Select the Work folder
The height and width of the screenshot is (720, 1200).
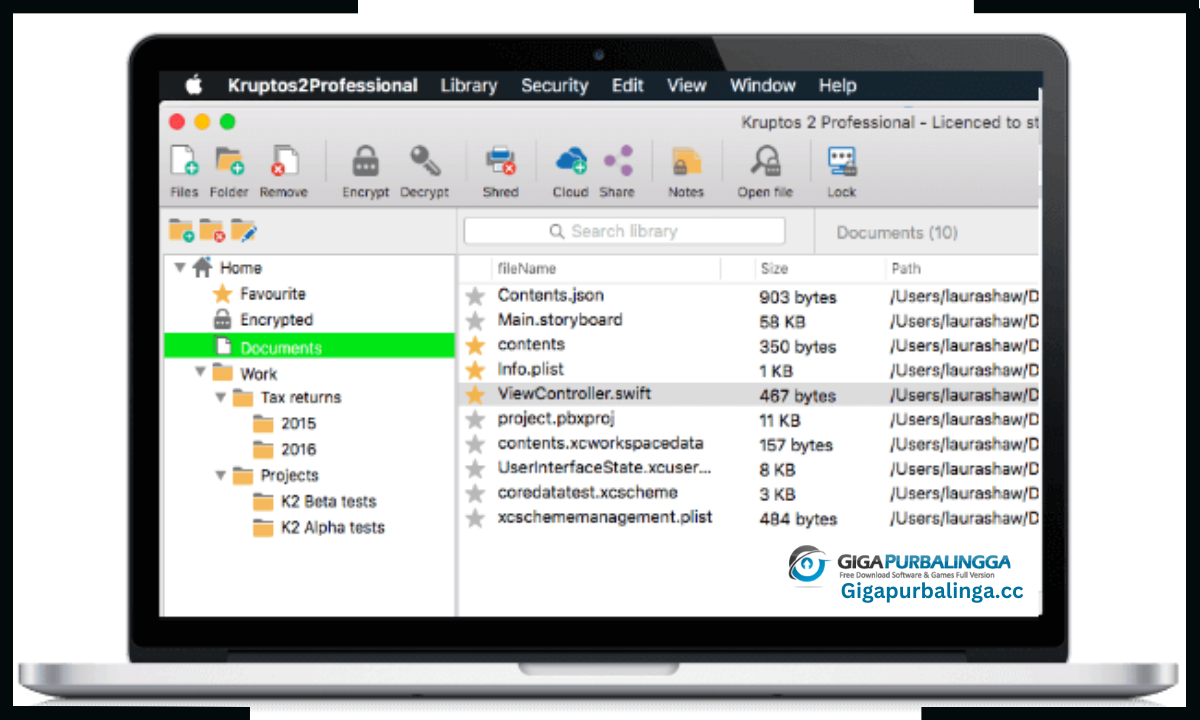[x=259, y=374]
